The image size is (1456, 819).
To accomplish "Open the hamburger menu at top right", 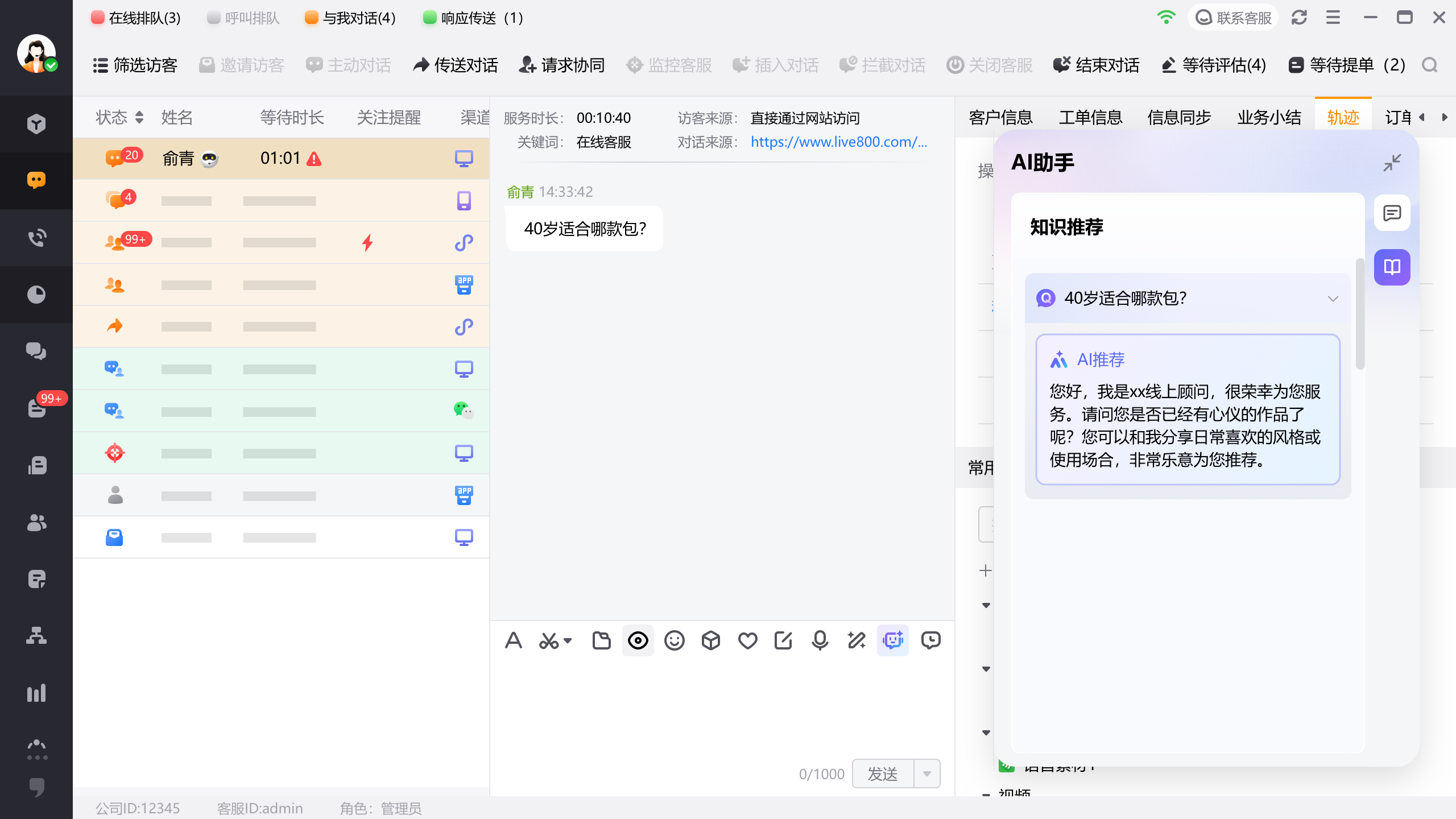I will click(1333, 18).
